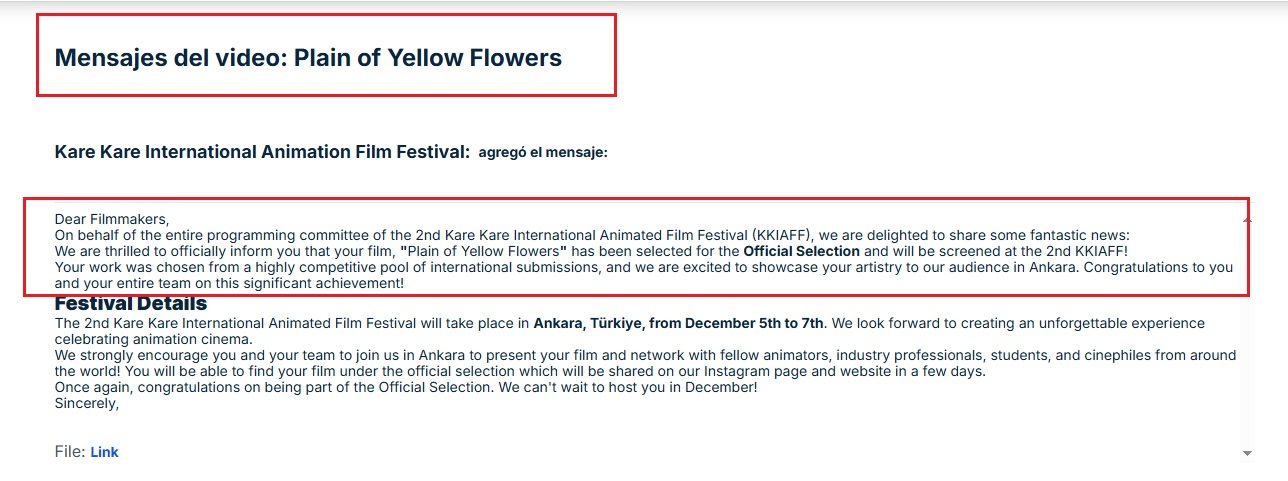1288x481 pixels.
Task: Click the "Festival Details" heading
Action: [131, 303]
